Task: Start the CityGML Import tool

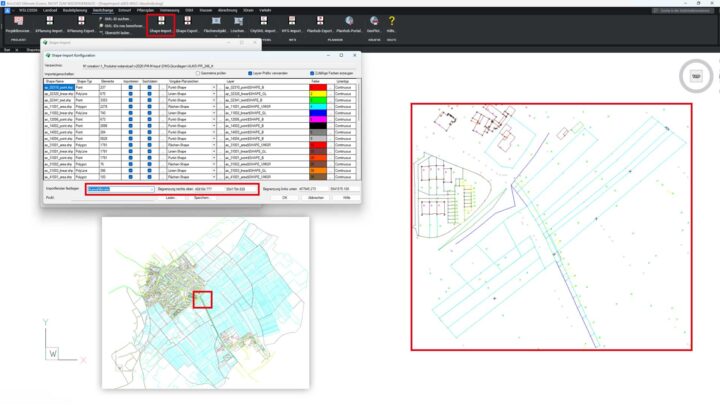Action: (x=263, y=24)
